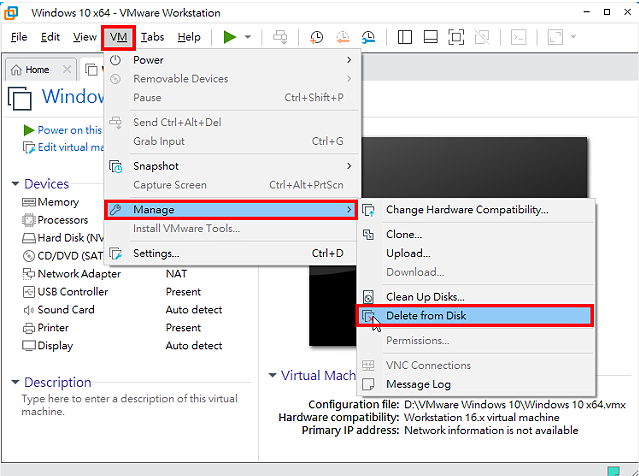Take a snapshot using the toolbar clock icon
The image size is (639, 476).
click(317, 37)
